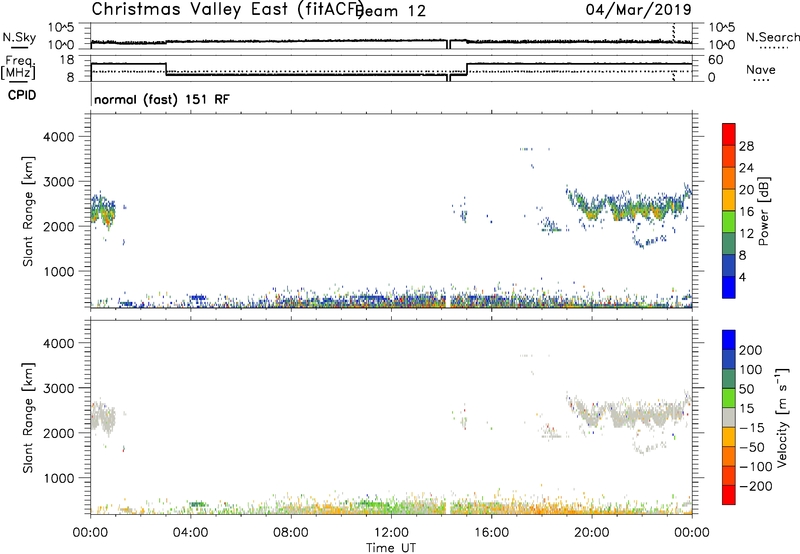Viewport: 800px width, 554px height.
Task: Click the 'Power [dB]' color bar label
Action: click(763, 211)
